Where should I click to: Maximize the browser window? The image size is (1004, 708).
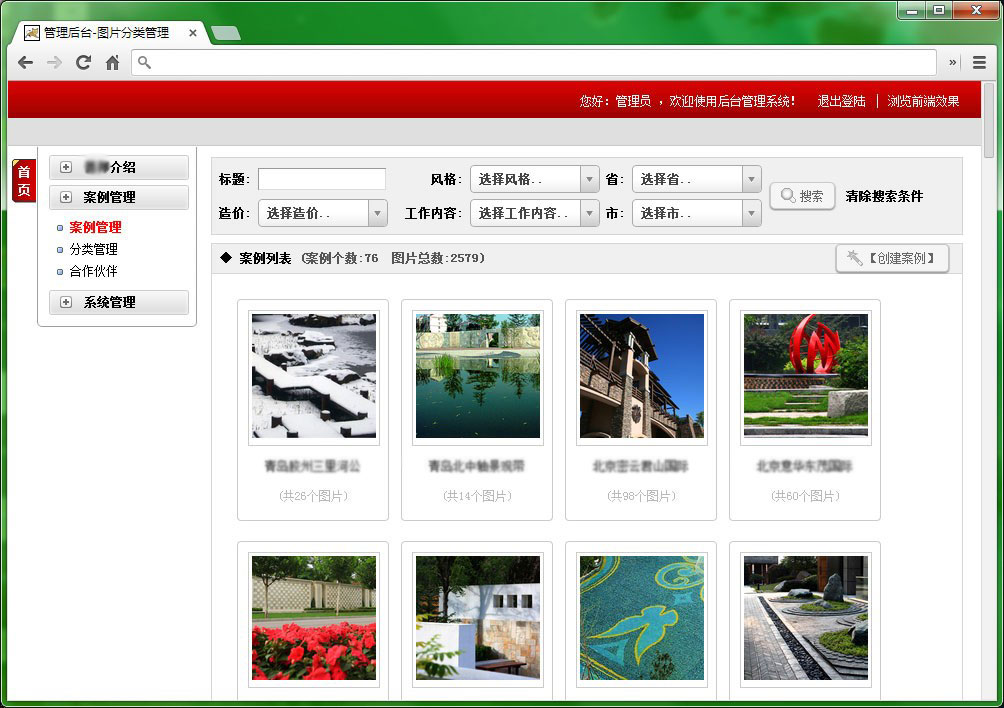click(x=939, y=10)
